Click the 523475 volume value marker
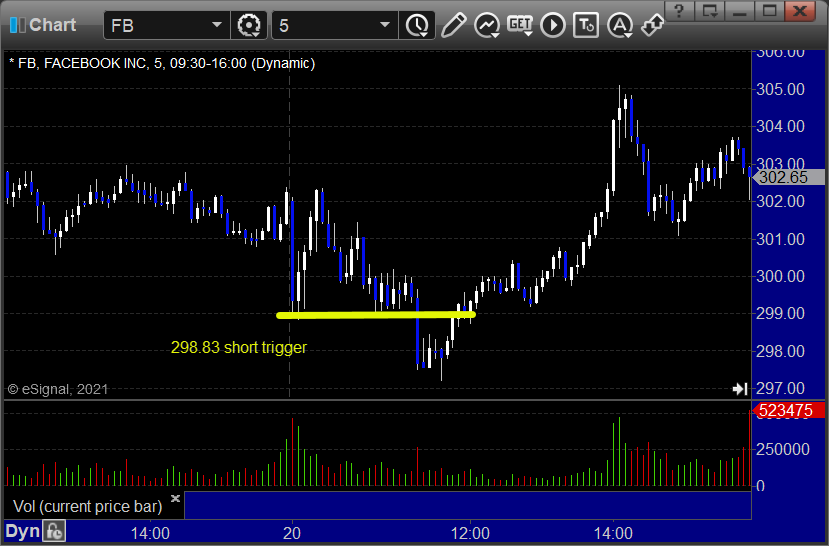This screenshot has height=546, width=829. (x=788, y=410)
